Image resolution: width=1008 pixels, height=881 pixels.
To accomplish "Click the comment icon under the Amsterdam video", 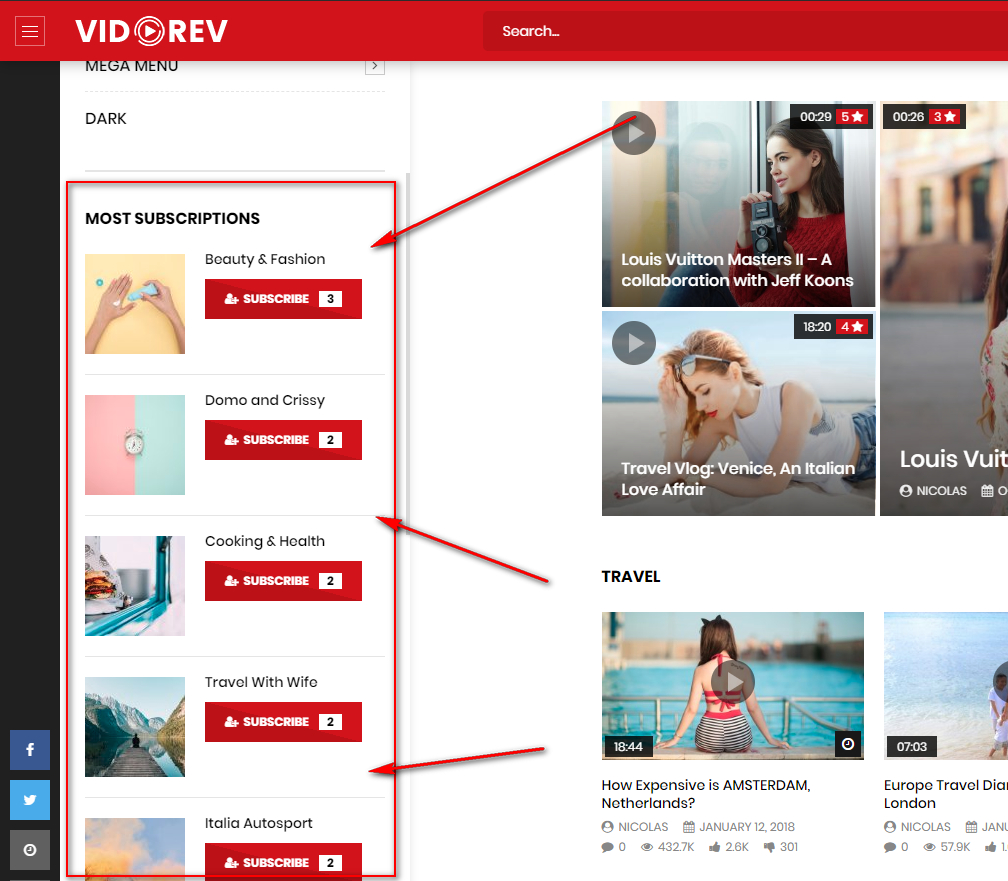I will point(607,847).
